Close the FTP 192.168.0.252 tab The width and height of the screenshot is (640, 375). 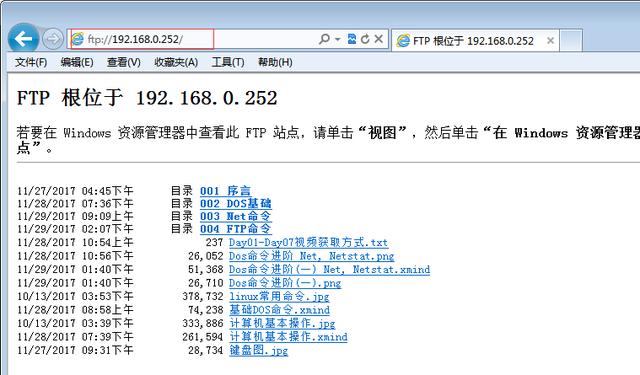click(550, 40)
